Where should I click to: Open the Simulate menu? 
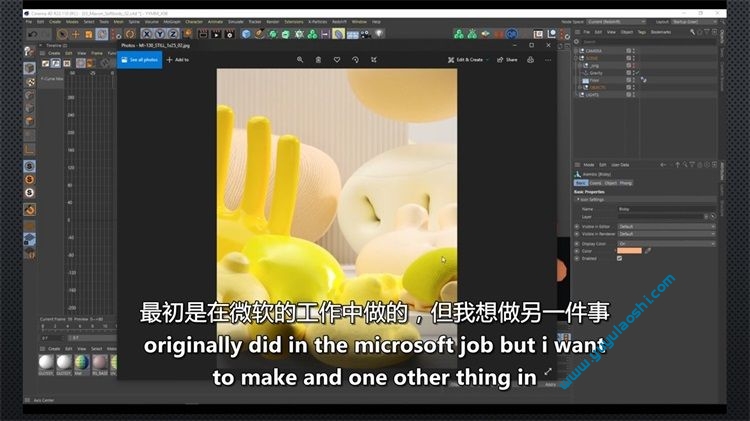tap(235, 22)
